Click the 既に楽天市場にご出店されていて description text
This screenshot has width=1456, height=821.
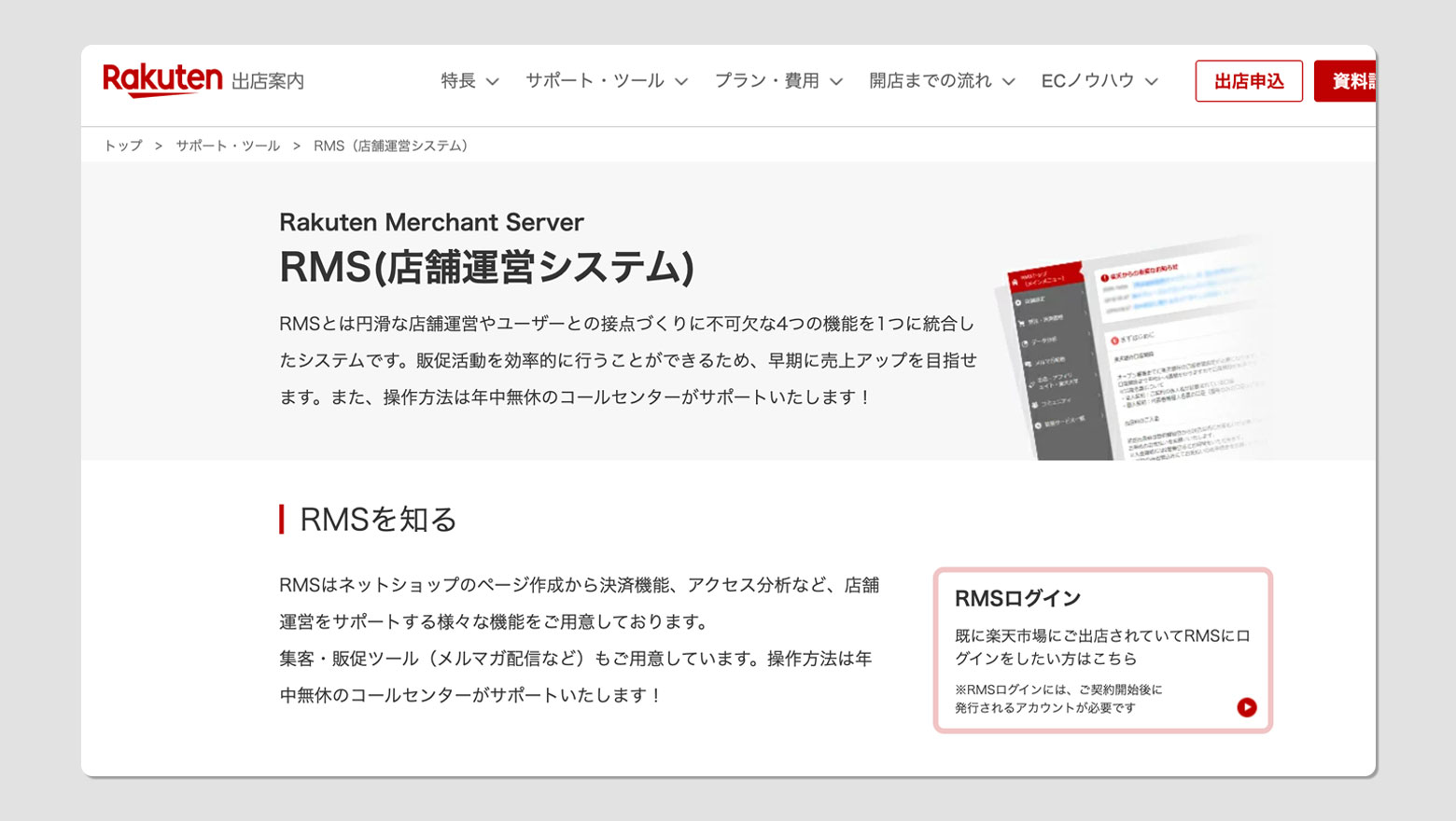(1102, 647)
